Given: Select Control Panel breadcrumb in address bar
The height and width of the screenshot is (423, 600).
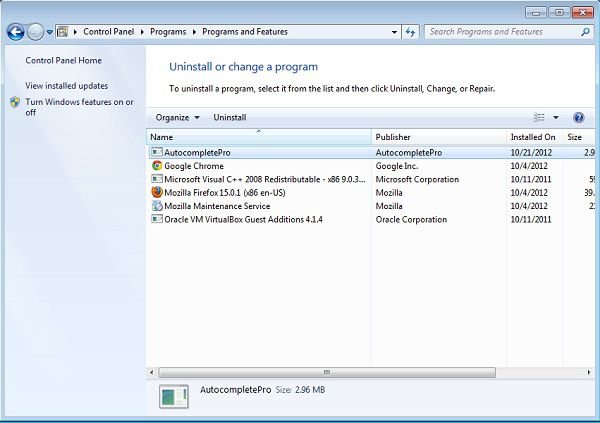Looking at the screenshot, I should pos(109,32).
